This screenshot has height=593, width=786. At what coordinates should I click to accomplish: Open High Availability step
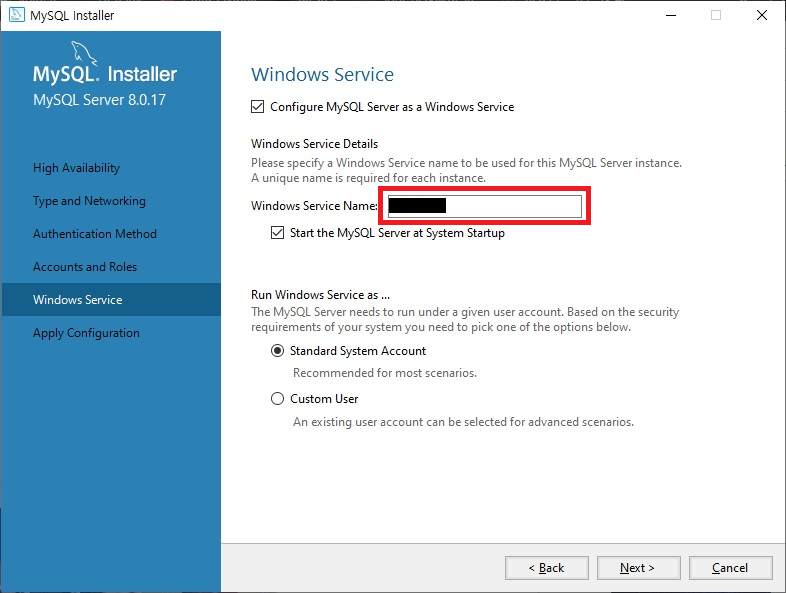(76, 168)
